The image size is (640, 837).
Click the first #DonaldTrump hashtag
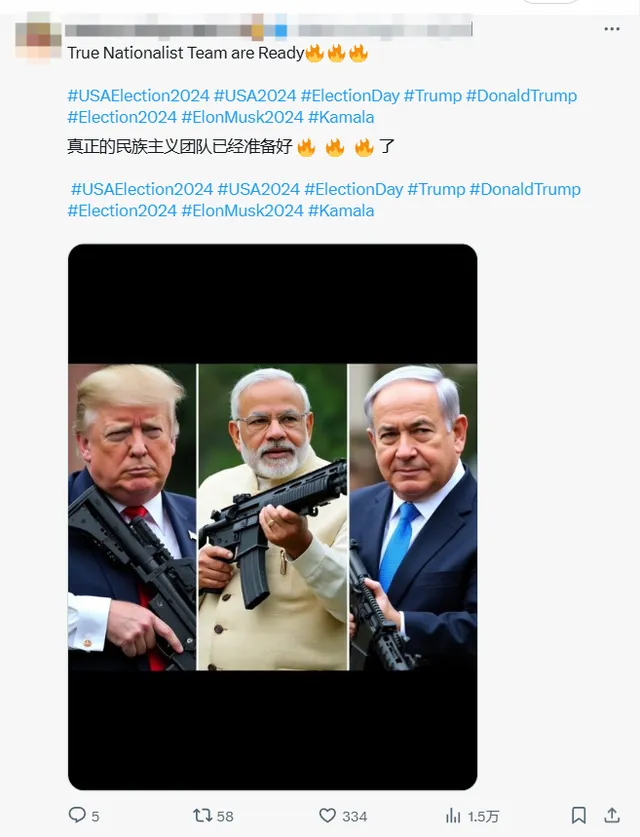[522, 96]
